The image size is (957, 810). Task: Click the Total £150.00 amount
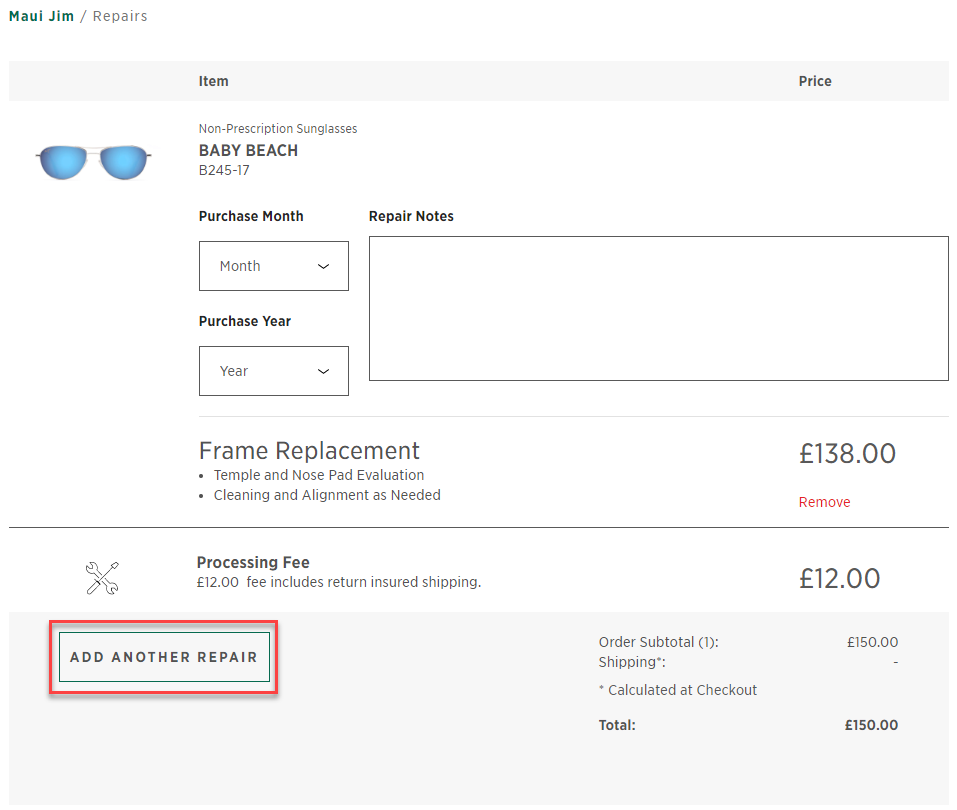click(871, 725)
